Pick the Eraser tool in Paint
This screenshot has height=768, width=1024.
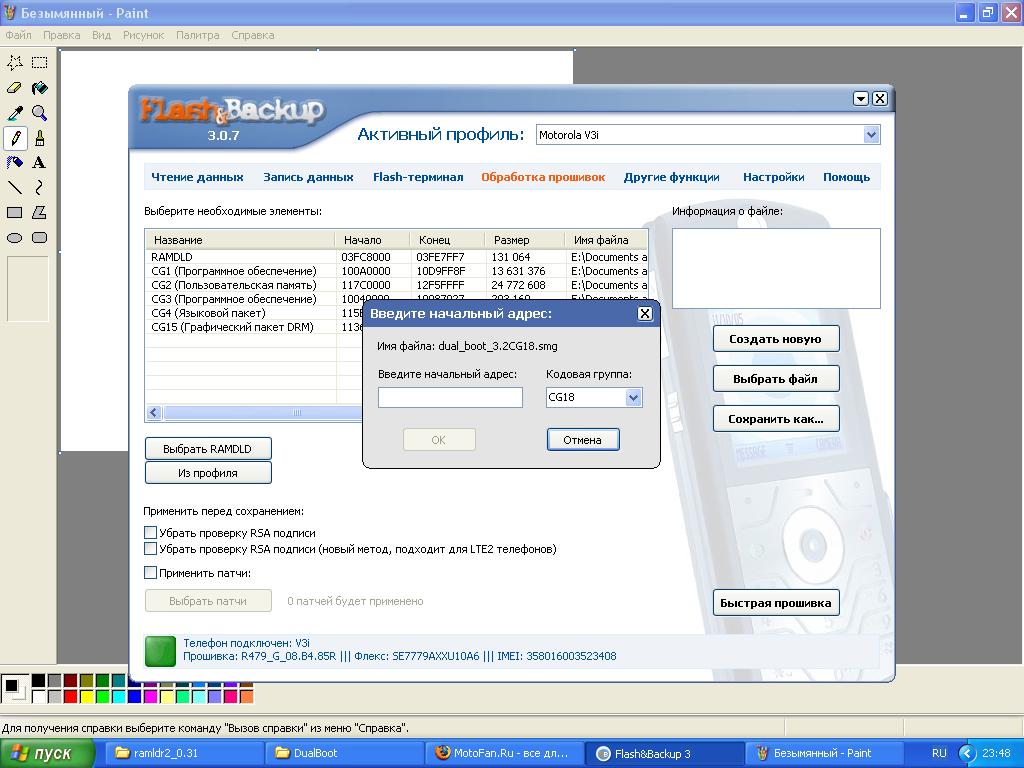click(x=15, y=88)
